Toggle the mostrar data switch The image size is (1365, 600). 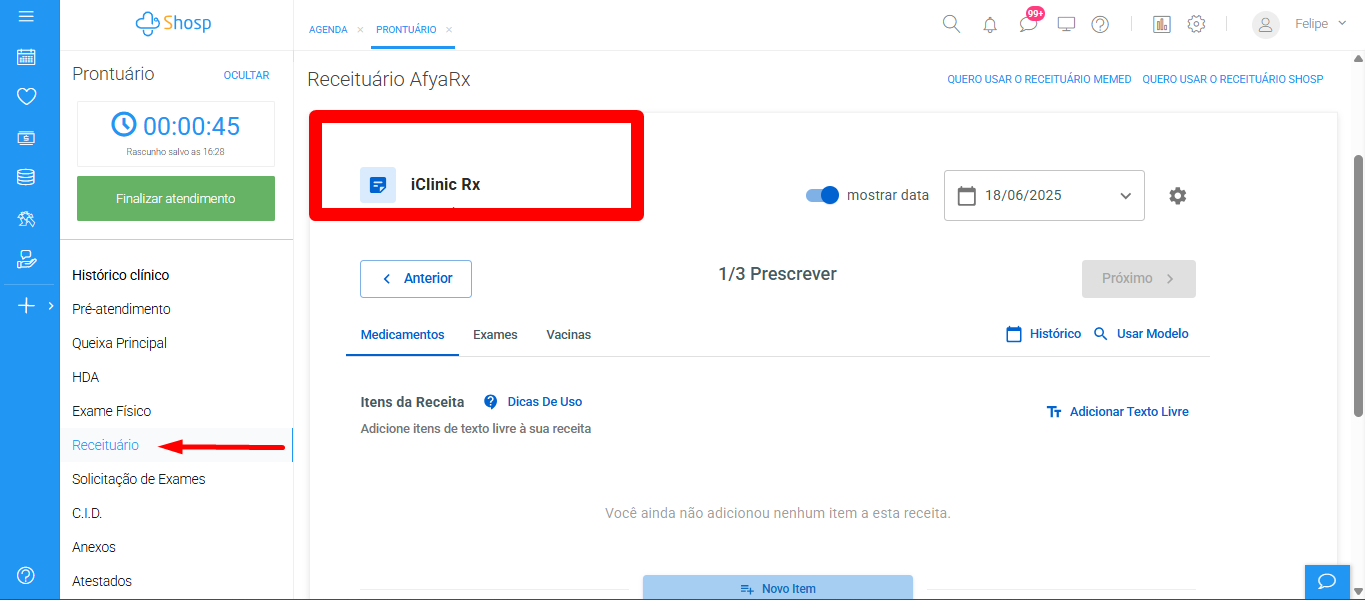(822, 195)
